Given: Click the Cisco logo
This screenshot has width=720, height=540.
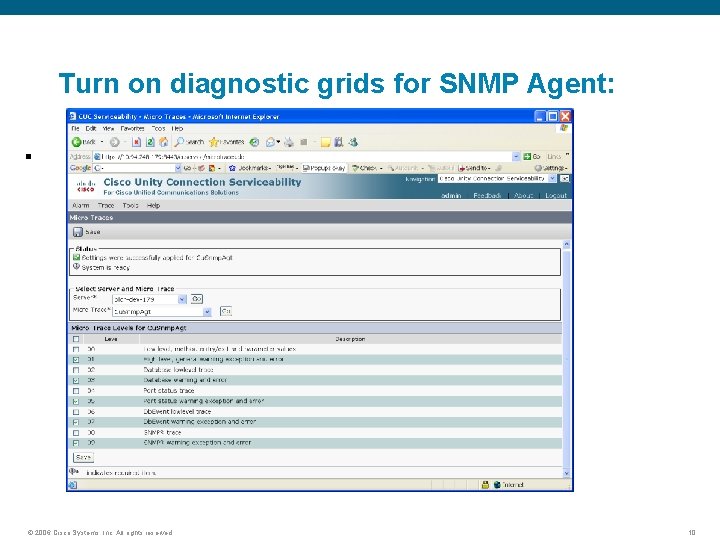Looking at the screenshot, I should (x=86, y=186).
